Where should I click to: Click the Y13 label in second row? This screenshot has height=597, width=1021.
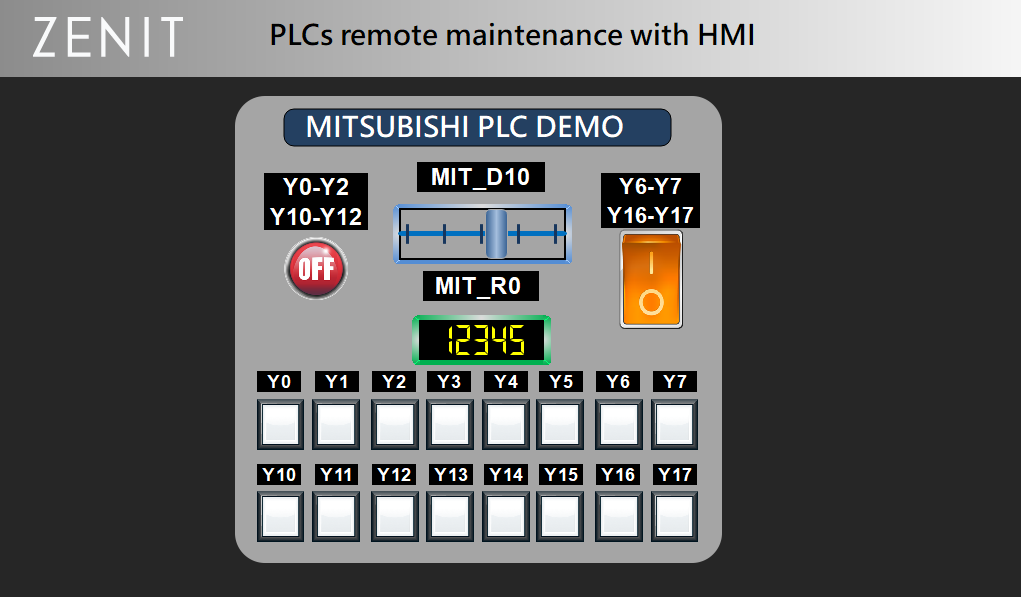point(451,475)
